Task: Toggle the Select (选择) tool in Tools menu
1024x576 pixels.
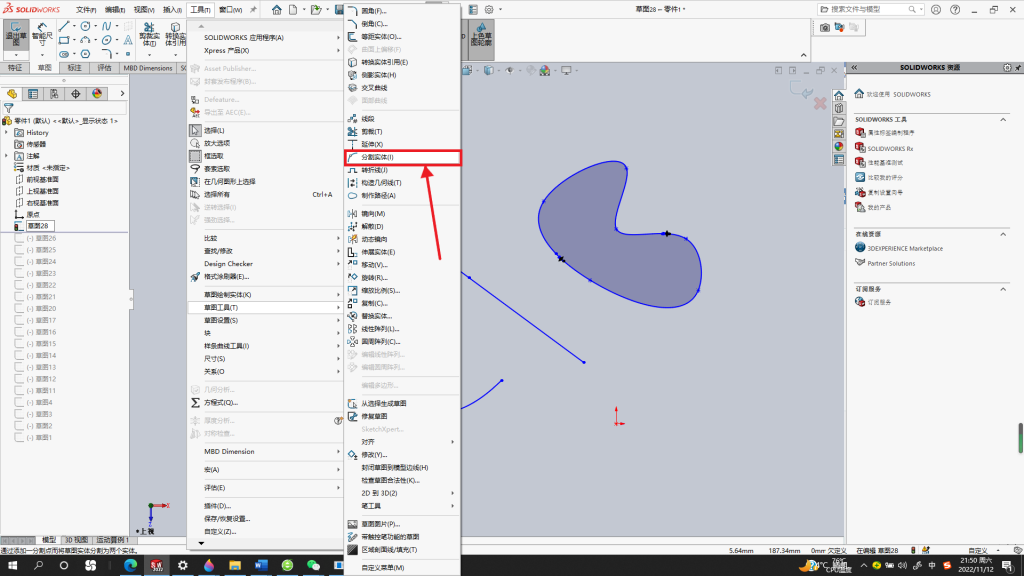Action: [214, 131]
